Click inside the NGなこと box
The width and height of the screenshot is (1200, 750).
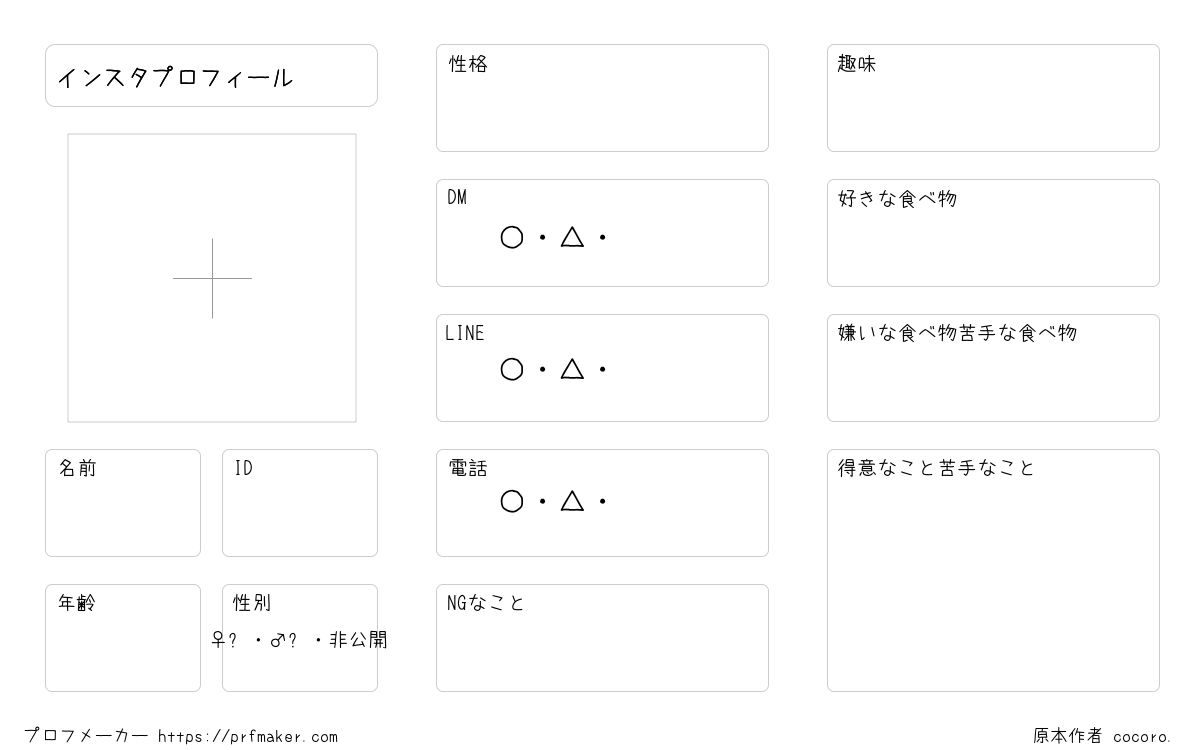coord(602,638)
